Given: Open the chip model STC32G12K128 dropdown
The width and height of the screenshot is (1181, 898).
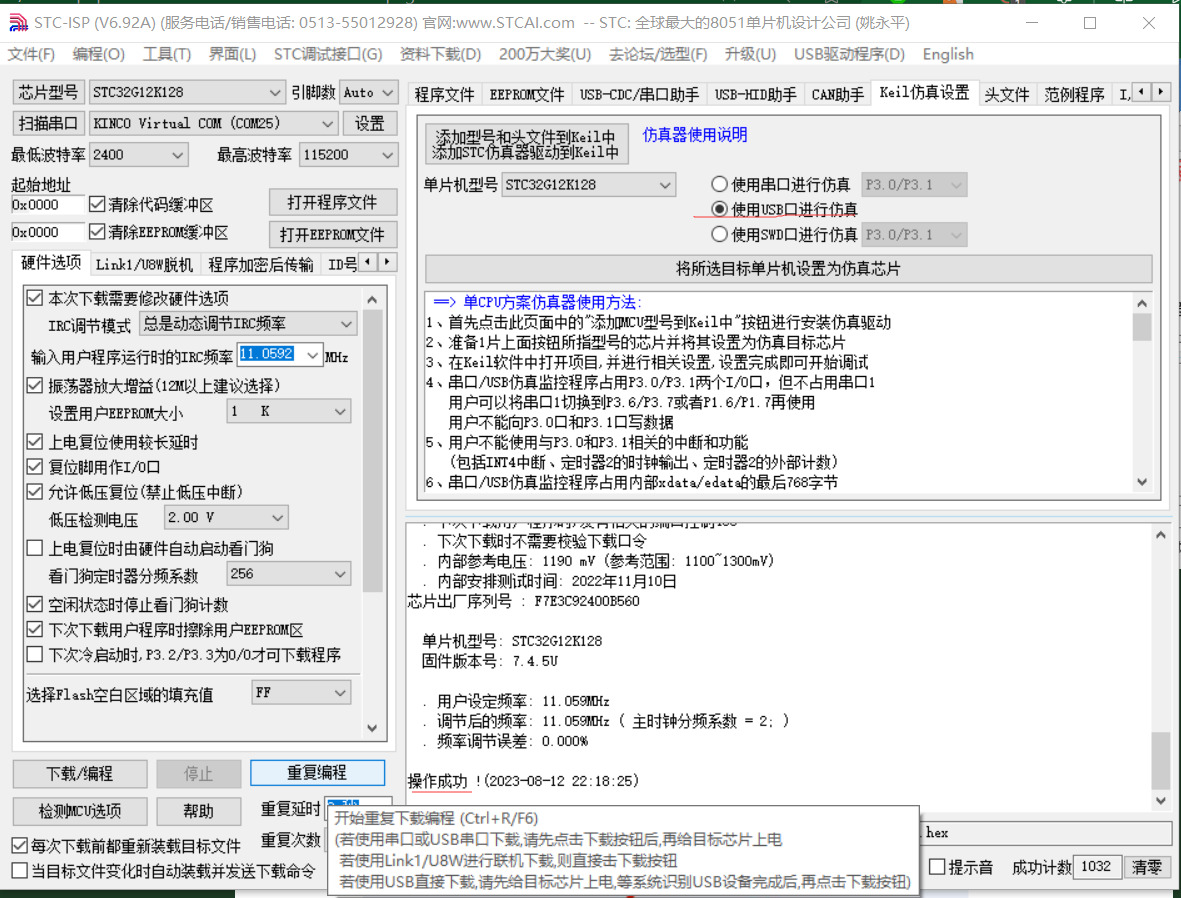Looking at the screenshot, I should click(186, 92).
